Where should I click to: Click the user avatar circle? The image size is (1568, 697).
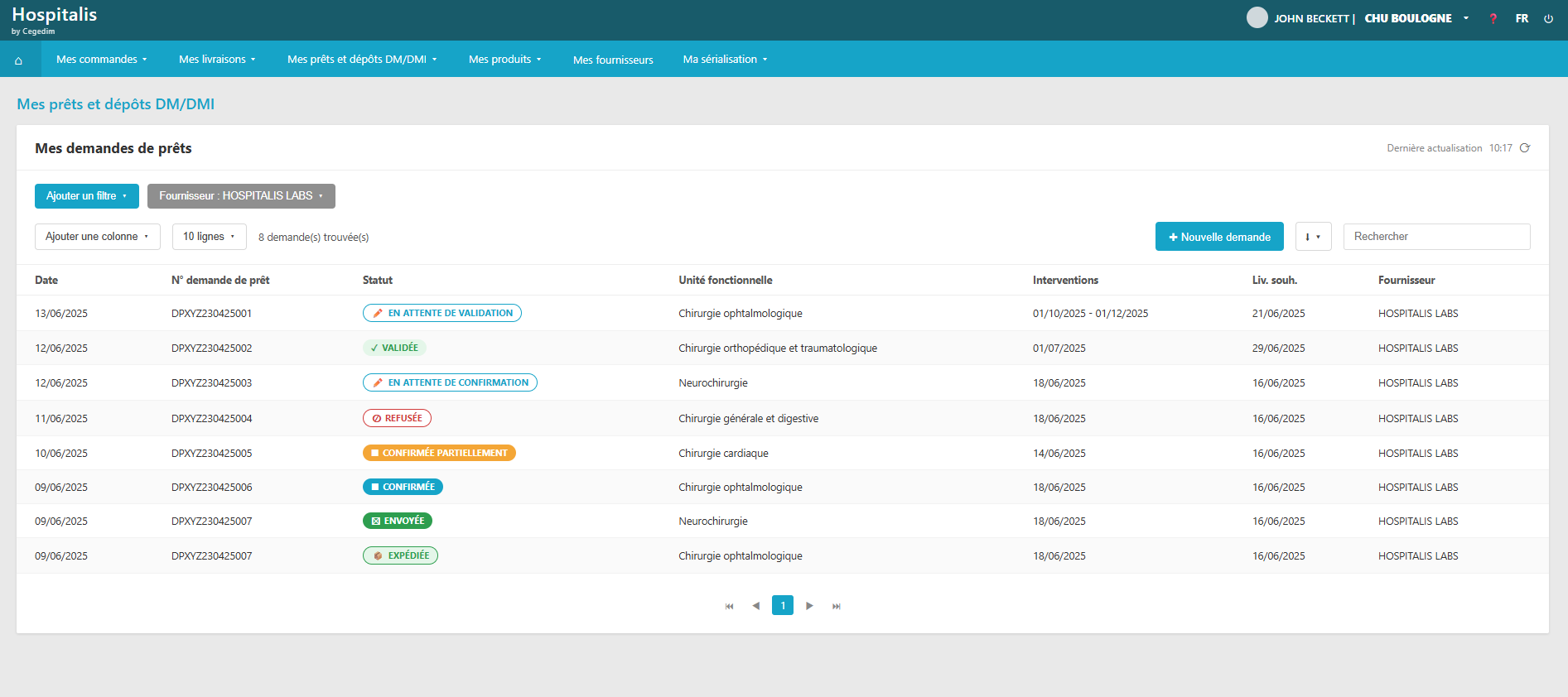coord(1257,17)
